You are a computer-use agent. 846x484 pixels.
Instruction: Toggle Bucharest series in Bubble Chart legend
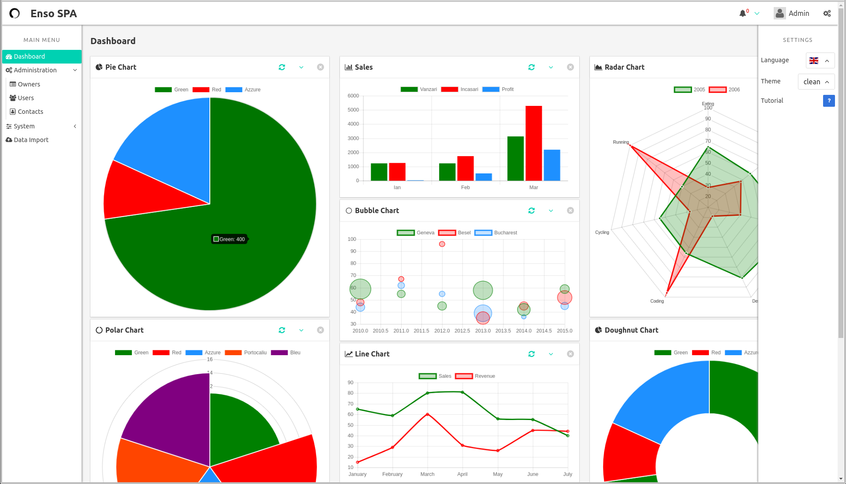click(x=496, y=233)
